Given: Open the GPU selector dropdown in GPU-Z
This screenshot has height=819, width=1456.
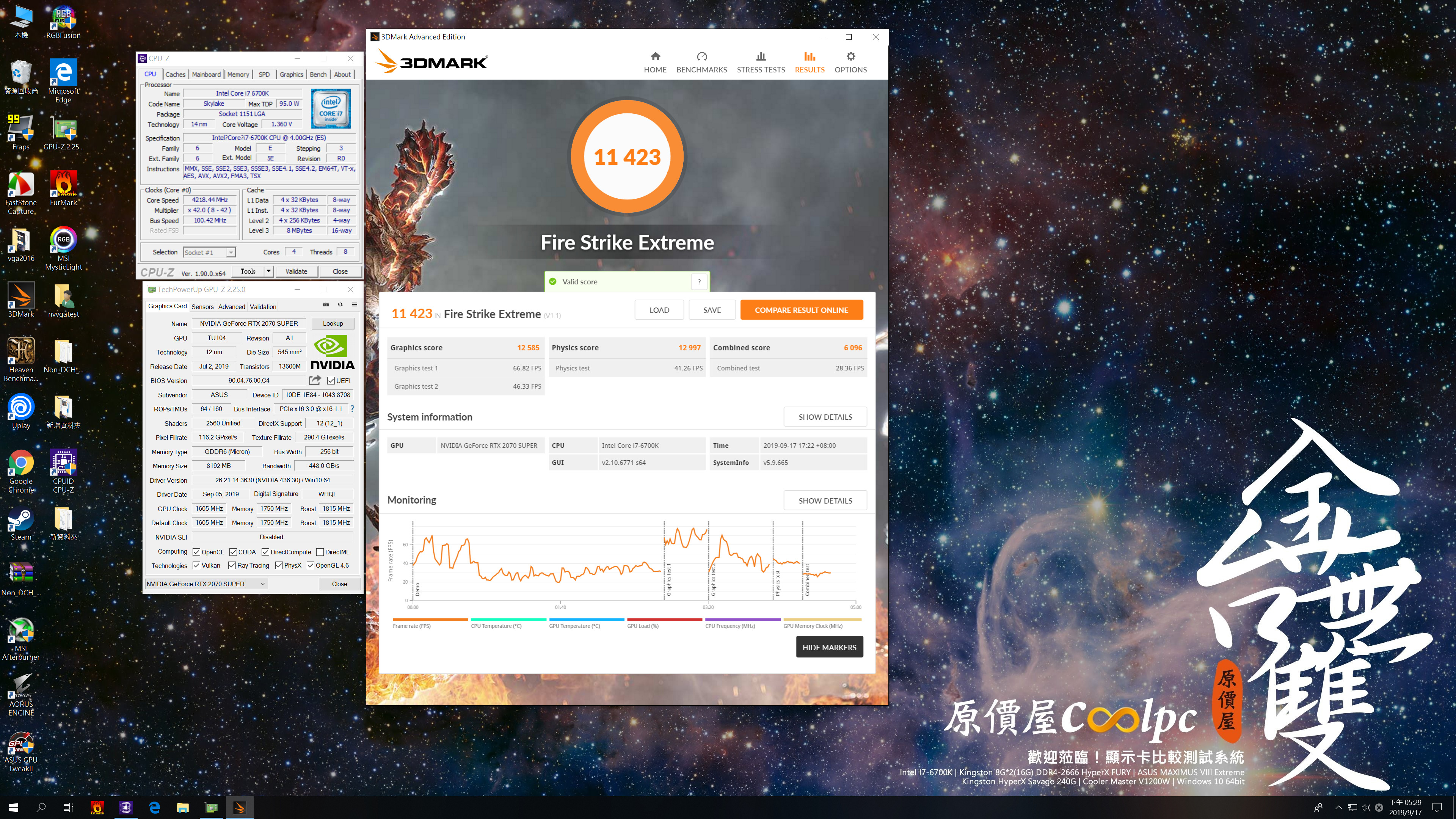Looking at the screenshot, I should pyautogui.click(x=206, y=584).
